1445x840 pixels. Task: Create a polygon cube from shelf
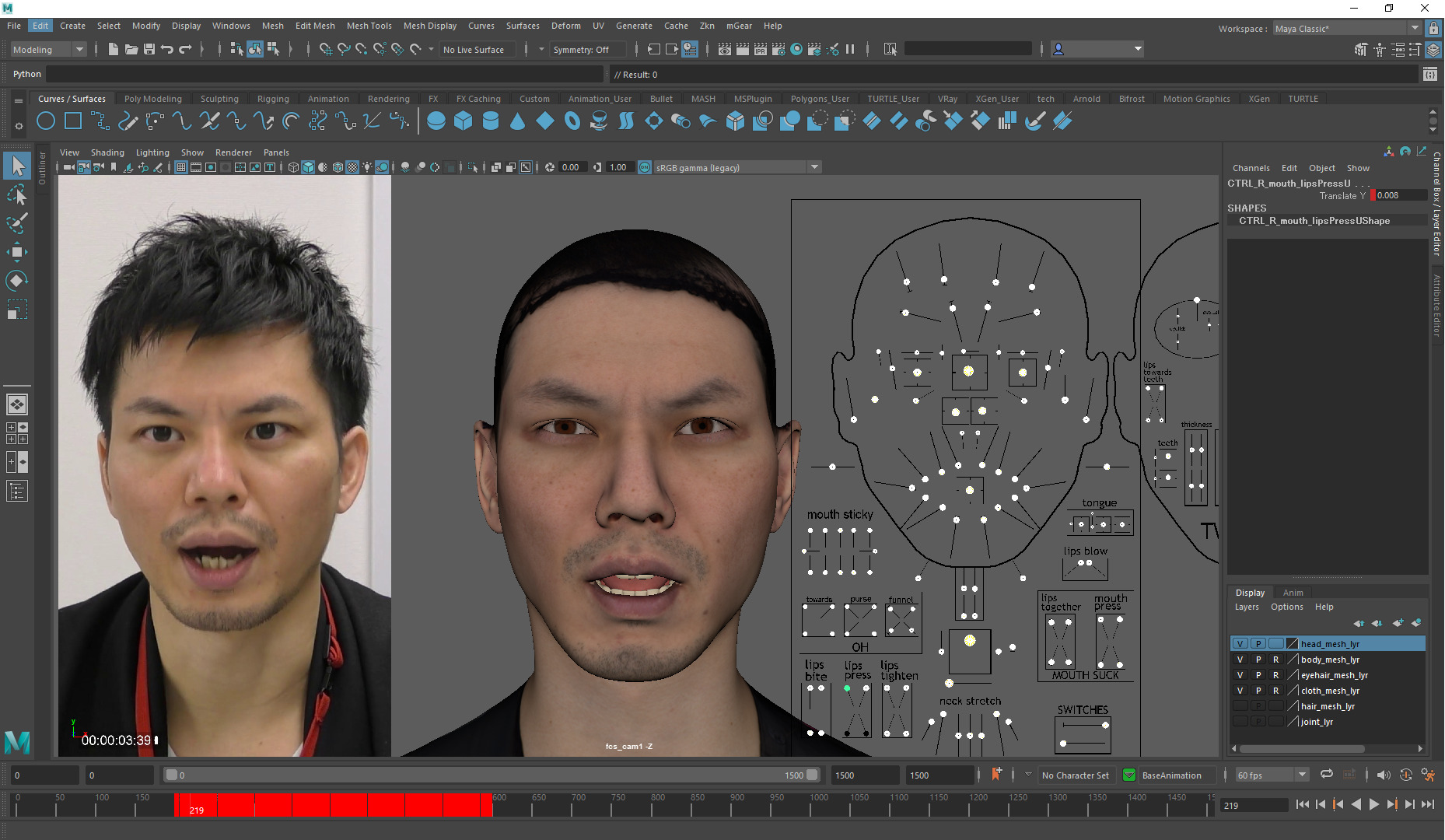464,121
